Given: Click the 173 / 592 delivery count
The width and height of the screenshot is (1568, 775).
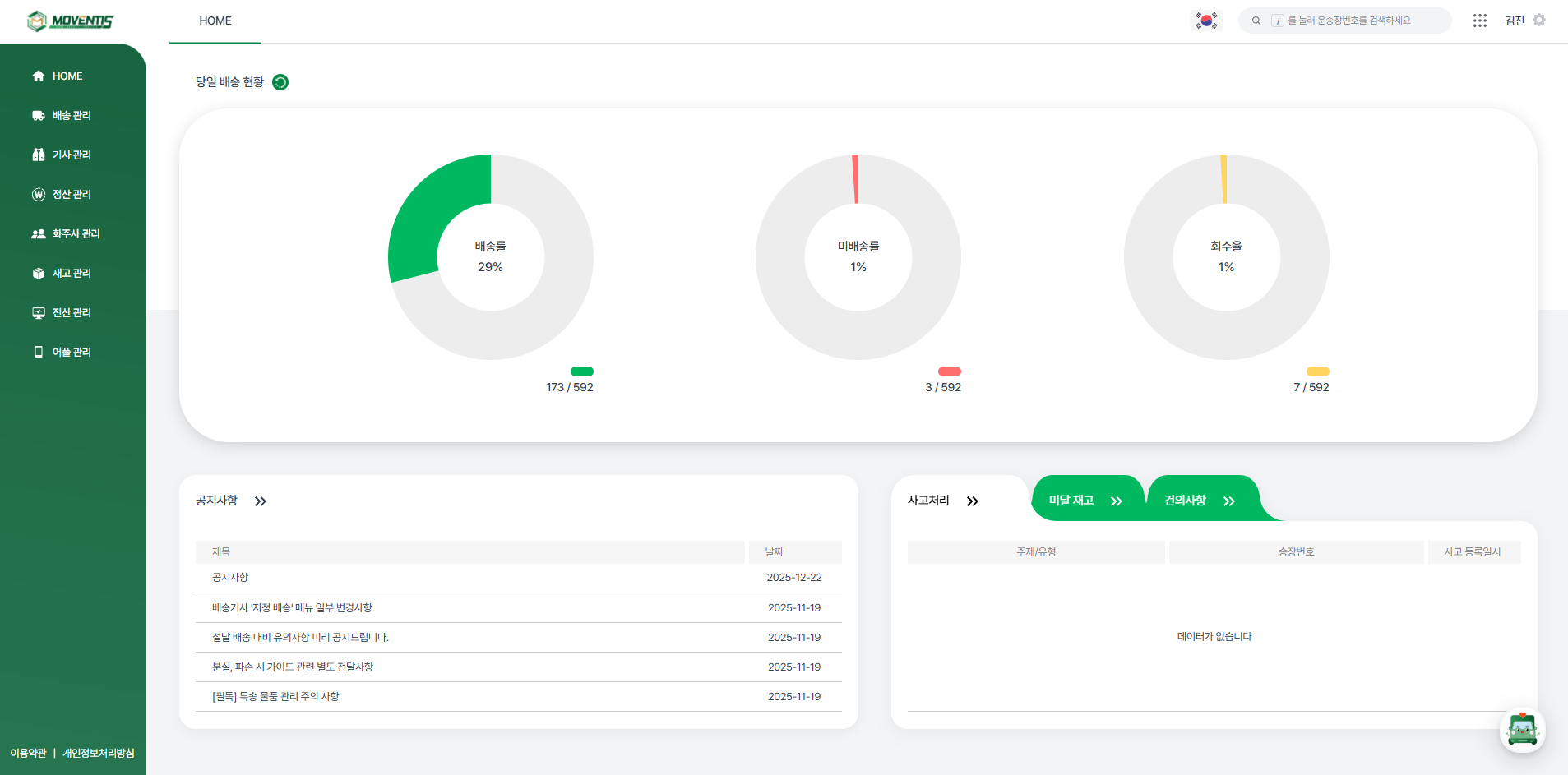Looking at the screenshot, I should [x=570, y=387].
